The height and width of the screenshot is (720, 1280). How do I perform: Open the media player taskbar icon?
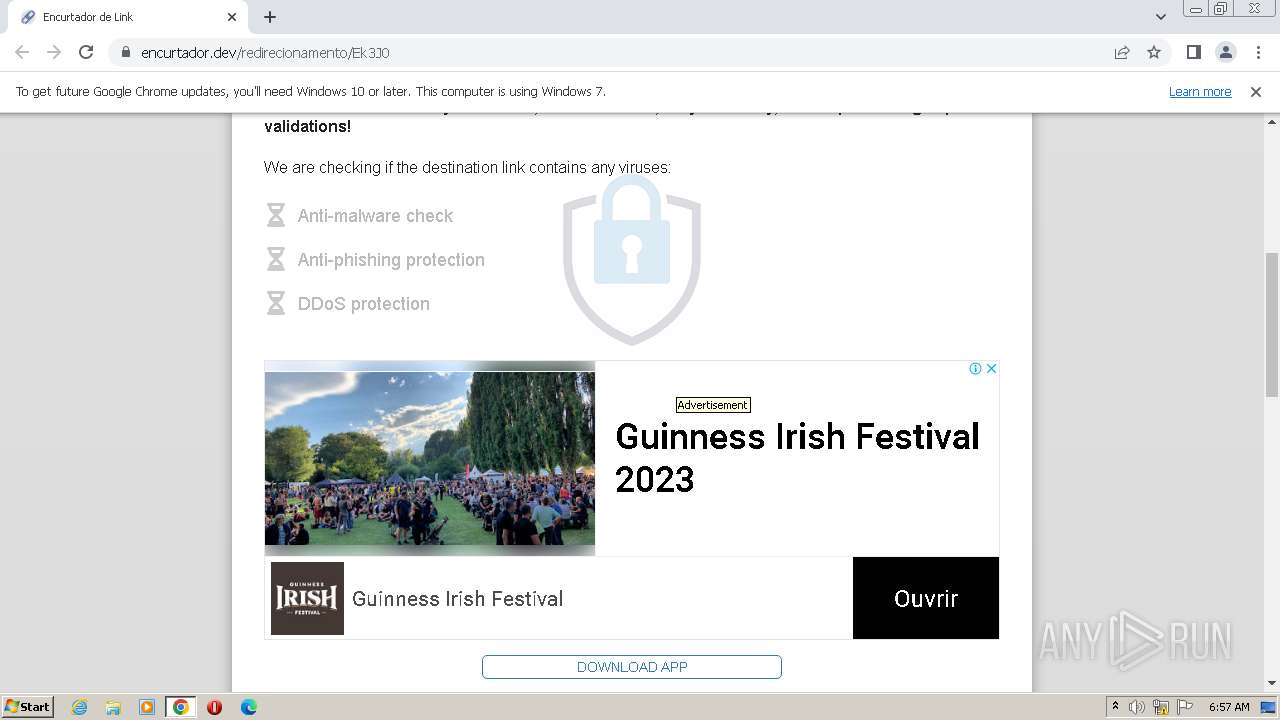(147, 707)
